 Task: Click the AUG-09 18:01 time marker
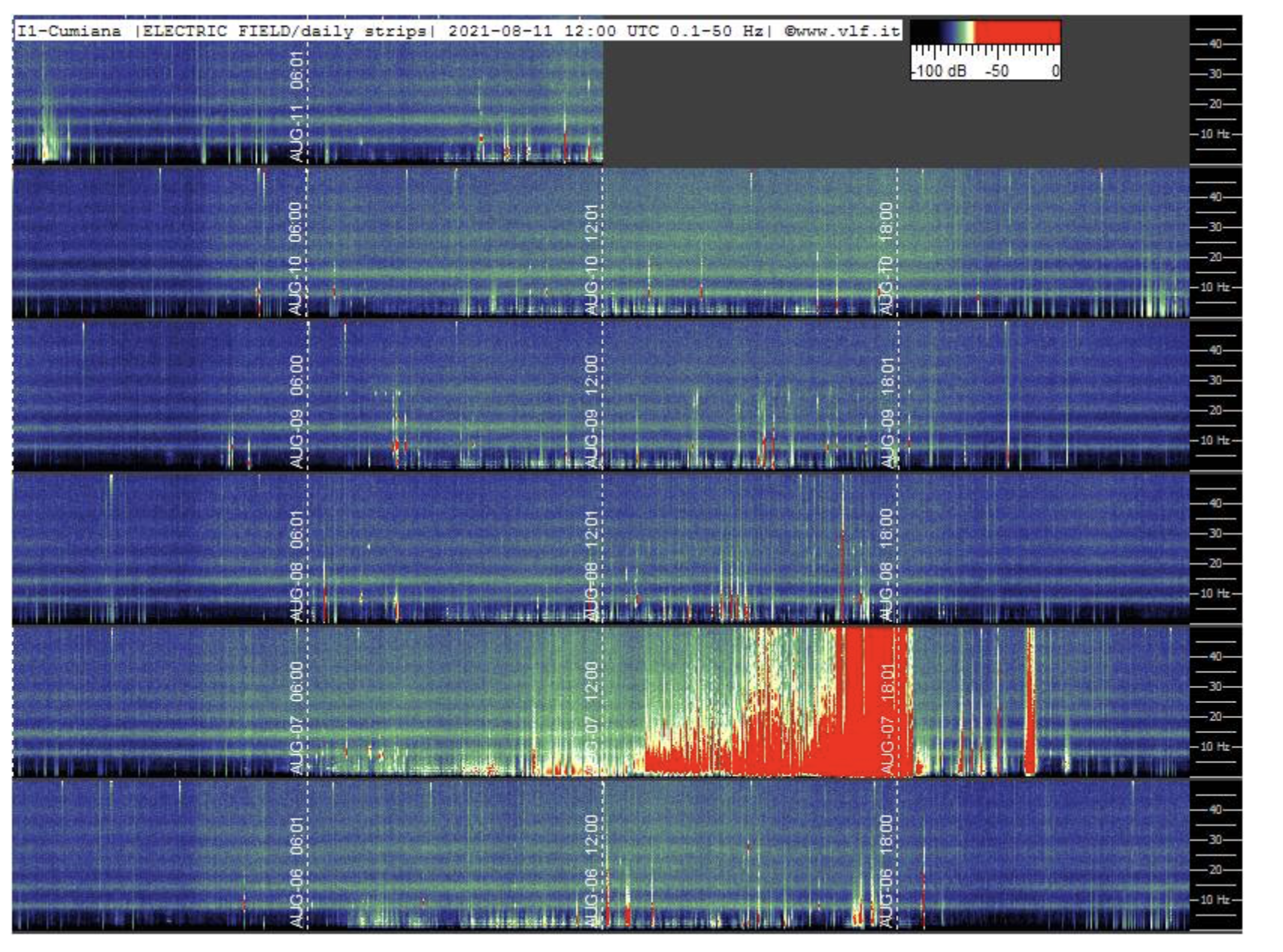point(887,411)
